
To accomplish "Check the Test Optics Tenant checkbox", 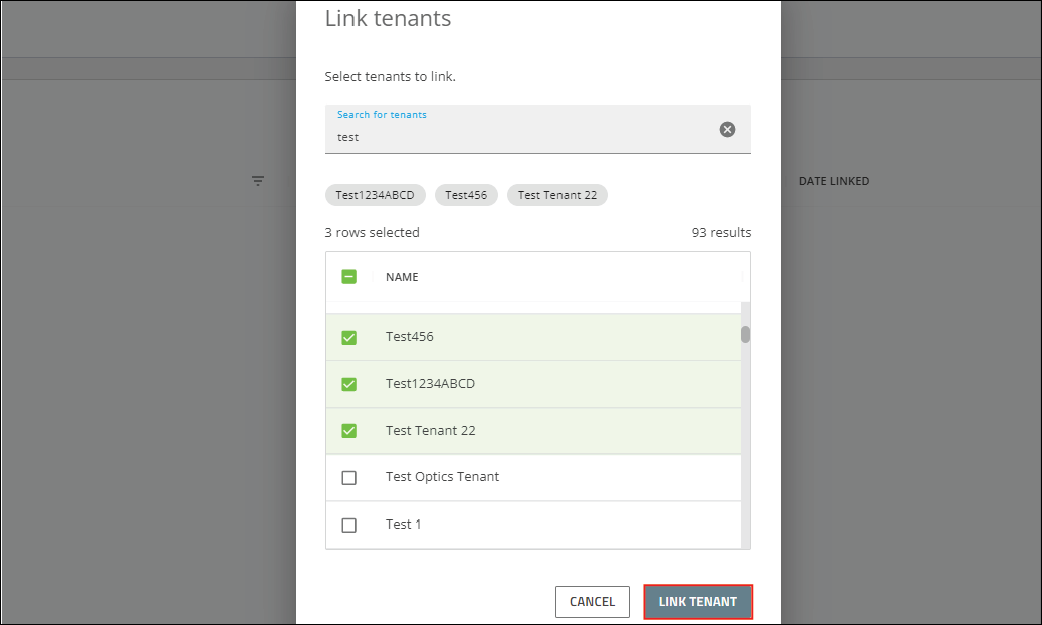I will click(x=349, y=478).
